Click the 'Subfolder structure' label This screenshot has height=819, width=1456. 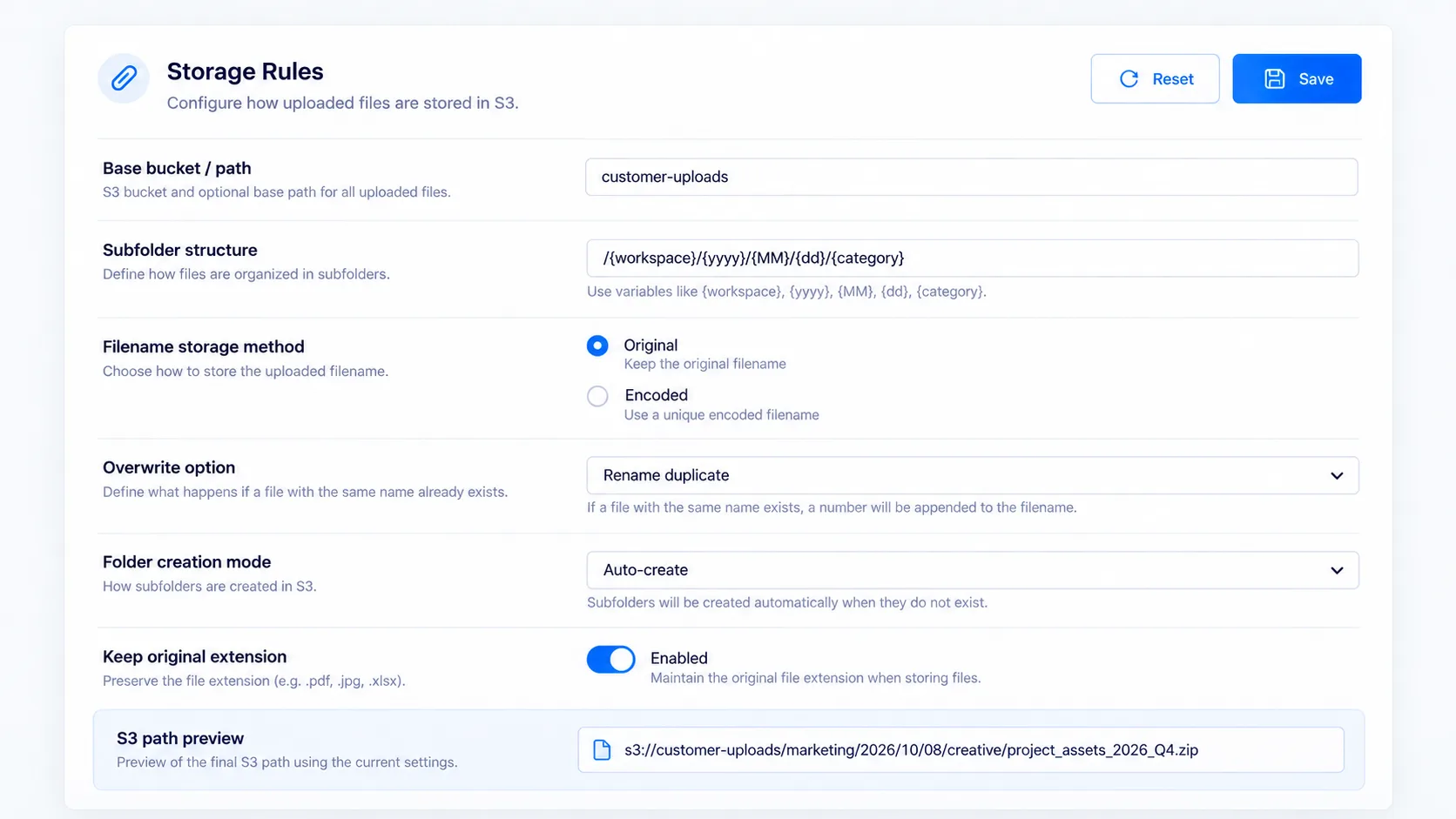click(180, 250)
